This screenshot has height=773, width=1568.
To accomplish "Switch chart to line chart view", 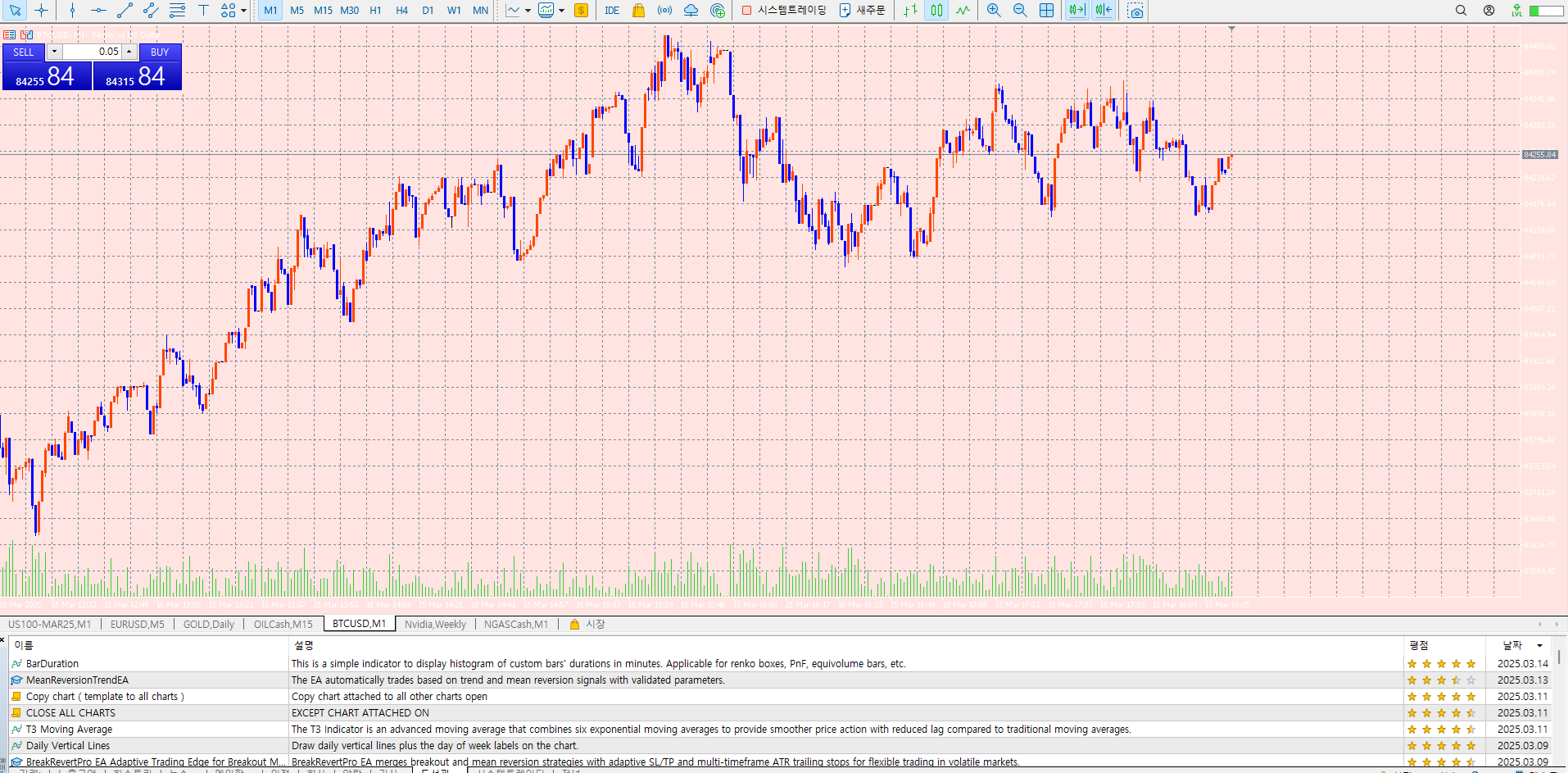I will click(x=963, y=11).
